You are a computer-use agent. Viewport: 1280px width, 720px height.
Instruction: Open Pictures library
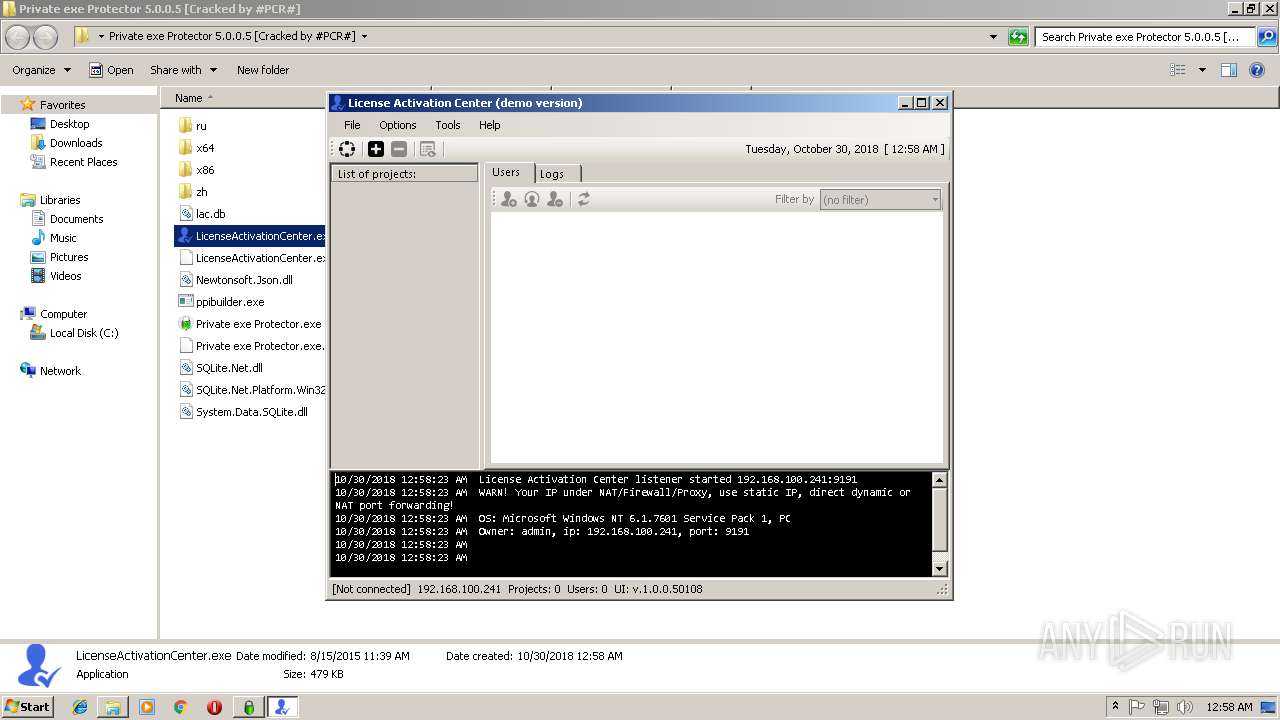59,257
